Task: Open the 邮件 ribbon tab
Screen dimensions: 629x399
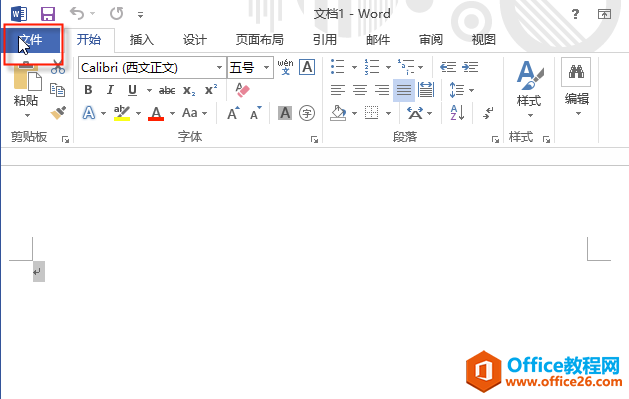Action: click(377, 40)
